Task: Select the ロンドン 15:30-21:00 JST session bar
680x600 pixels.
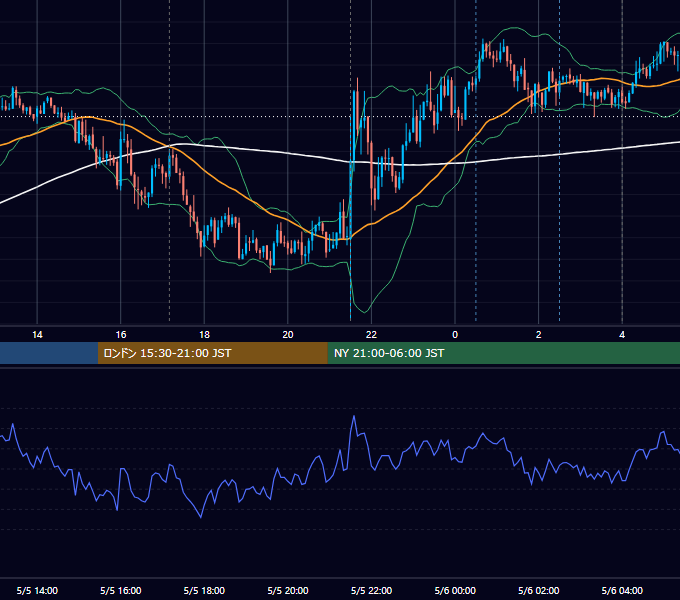Action: pos(212,353)
